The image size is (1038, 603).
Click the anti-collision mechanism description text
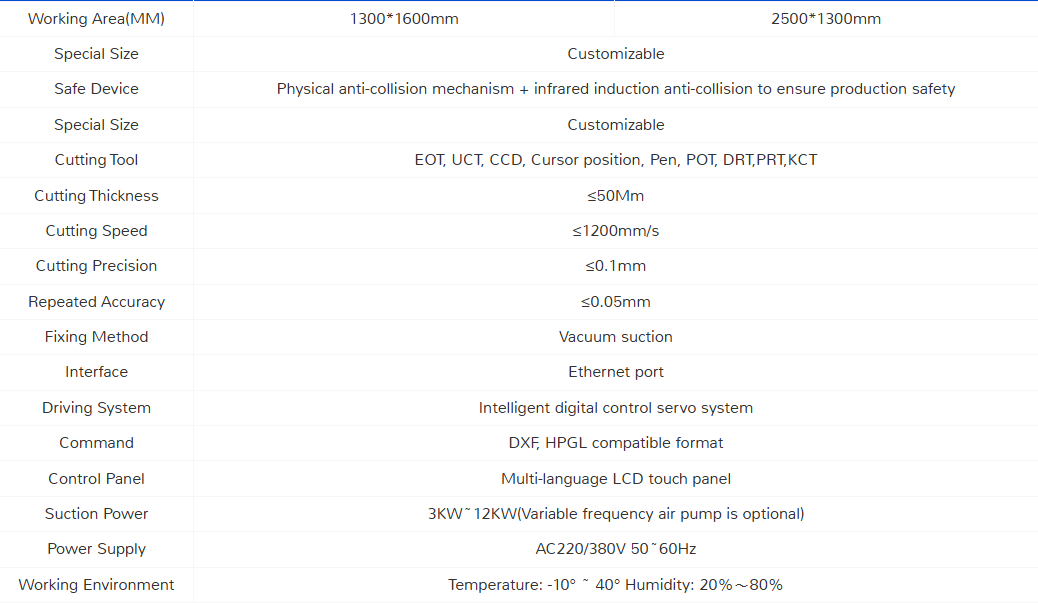pos(615,89)
